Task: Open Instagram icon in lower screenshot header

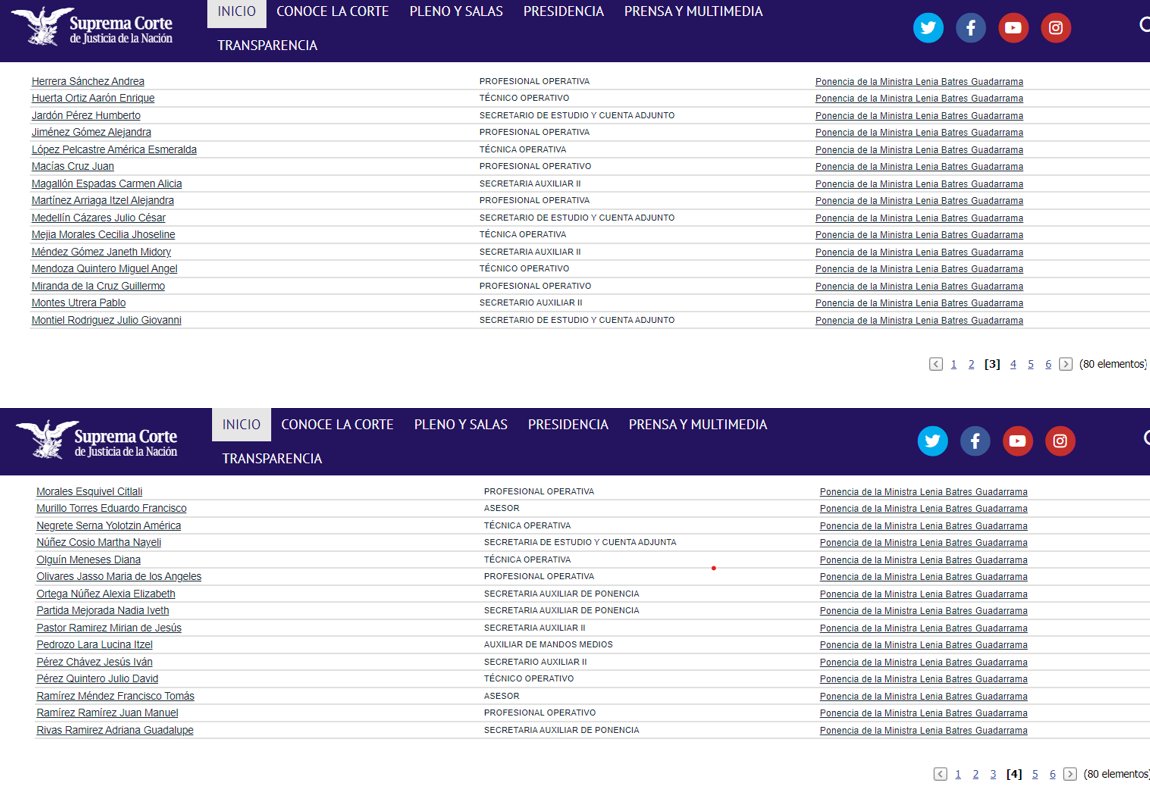Action: click(x=1060, y=441)
